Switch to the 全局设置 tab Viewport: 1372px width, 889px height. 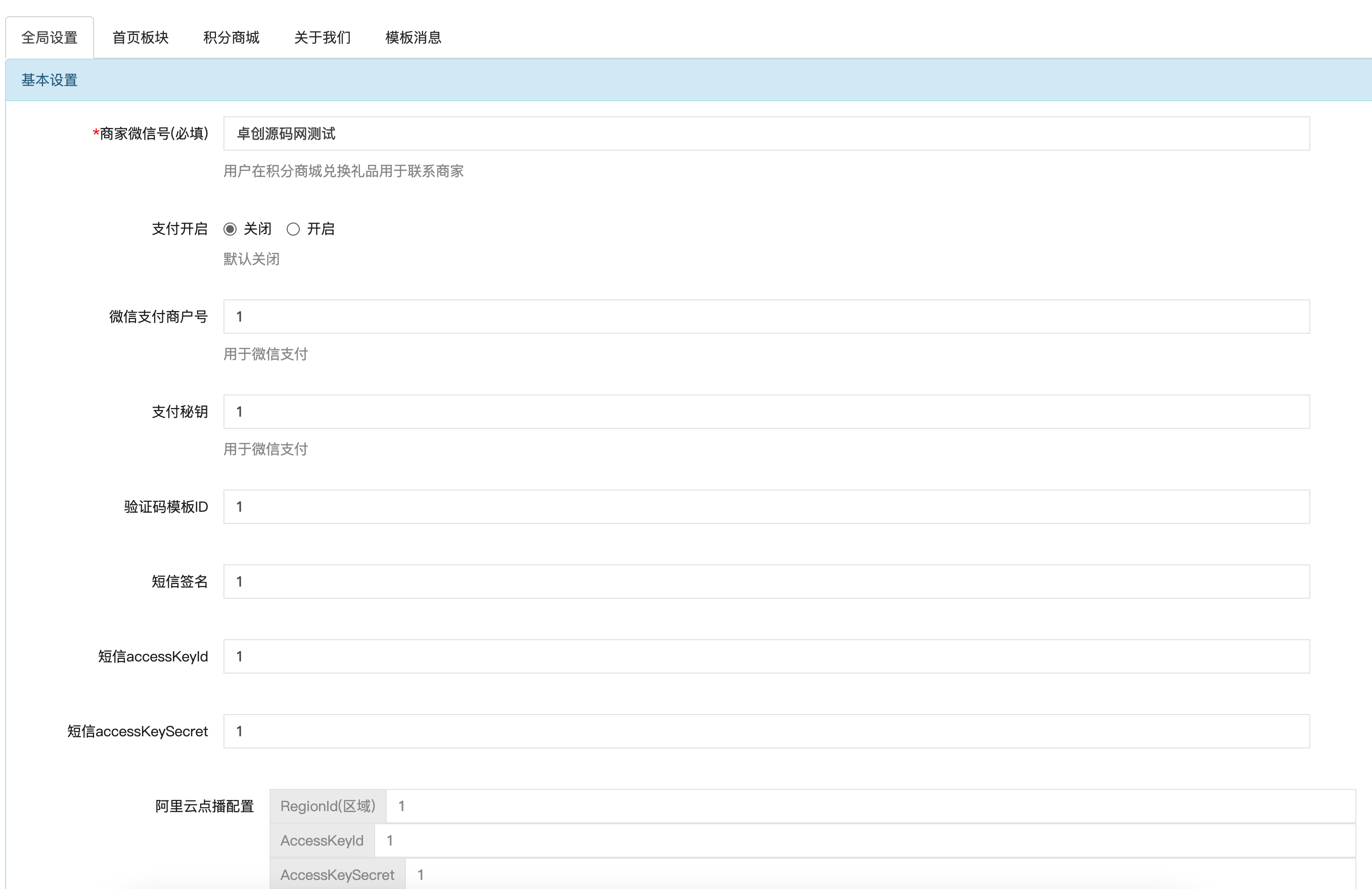click(x=50, y=37)
